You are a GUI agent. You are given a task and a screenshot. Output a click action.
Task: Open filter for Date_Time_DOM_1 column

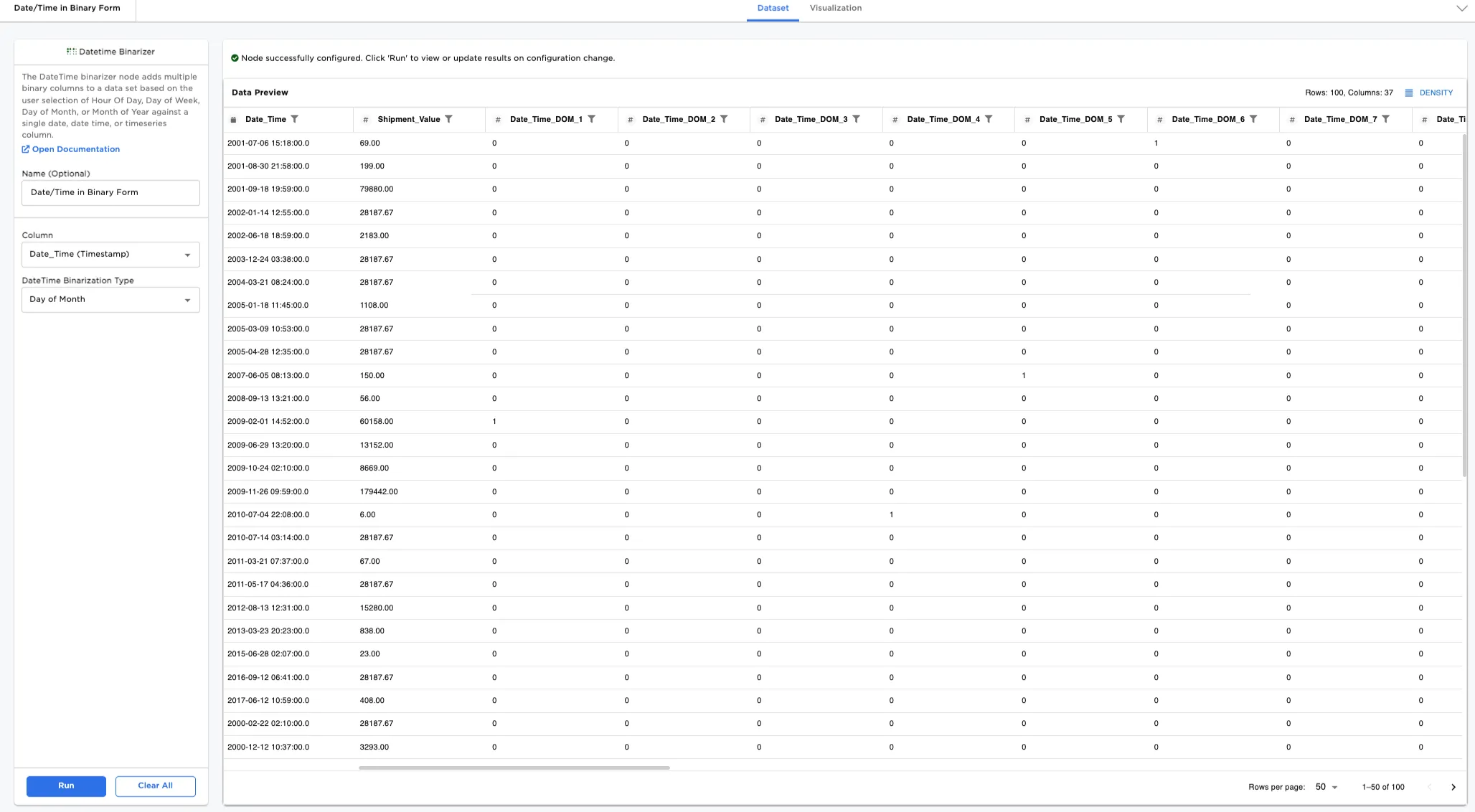591,119
